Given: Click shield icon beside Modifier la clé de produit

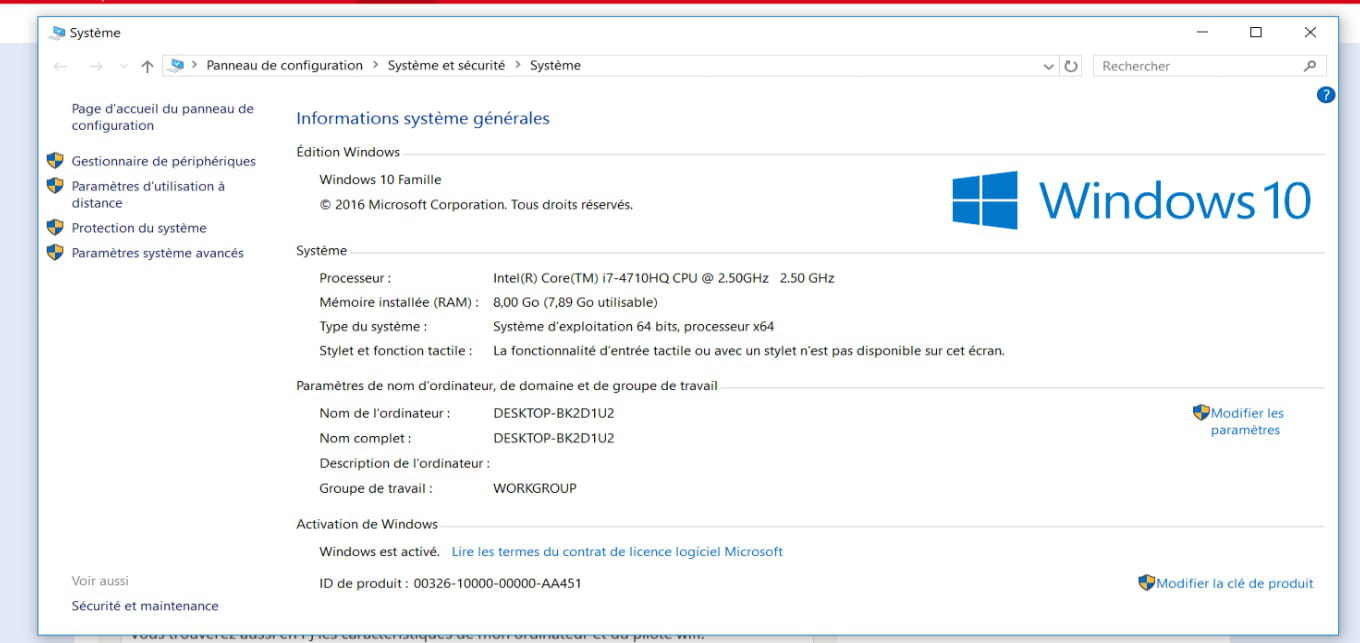Looking at the screenshot, I should 1147,582.
